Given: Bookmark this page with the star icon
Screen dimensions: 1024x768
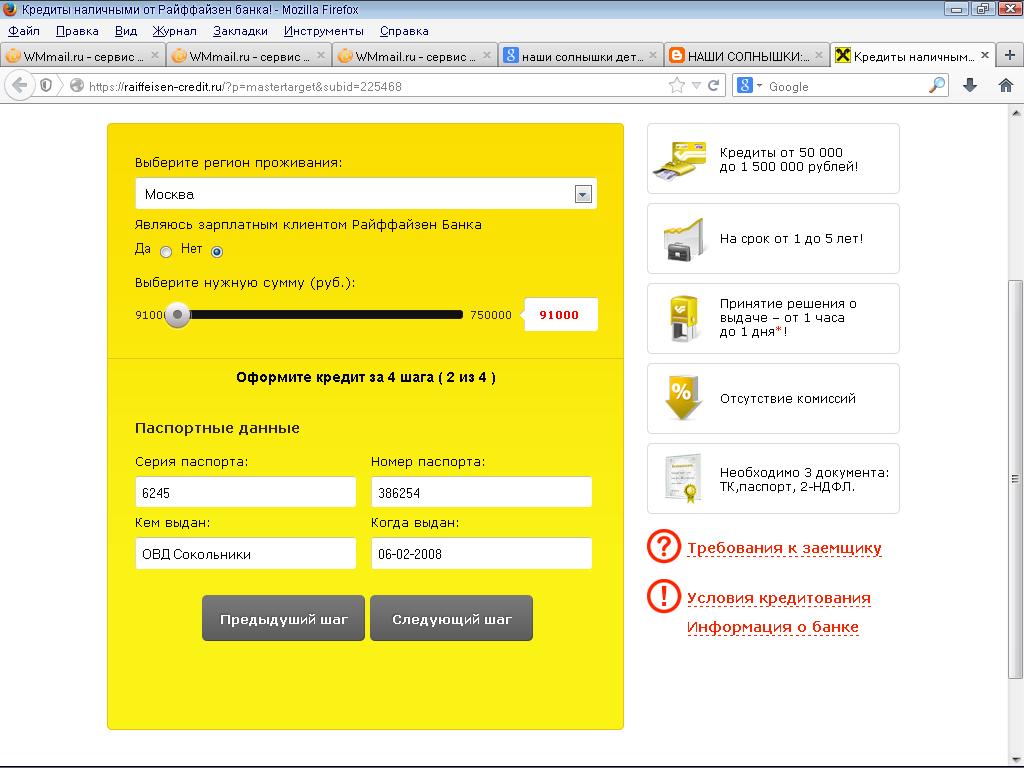Looking at the screenshot, I should (677, 86).
